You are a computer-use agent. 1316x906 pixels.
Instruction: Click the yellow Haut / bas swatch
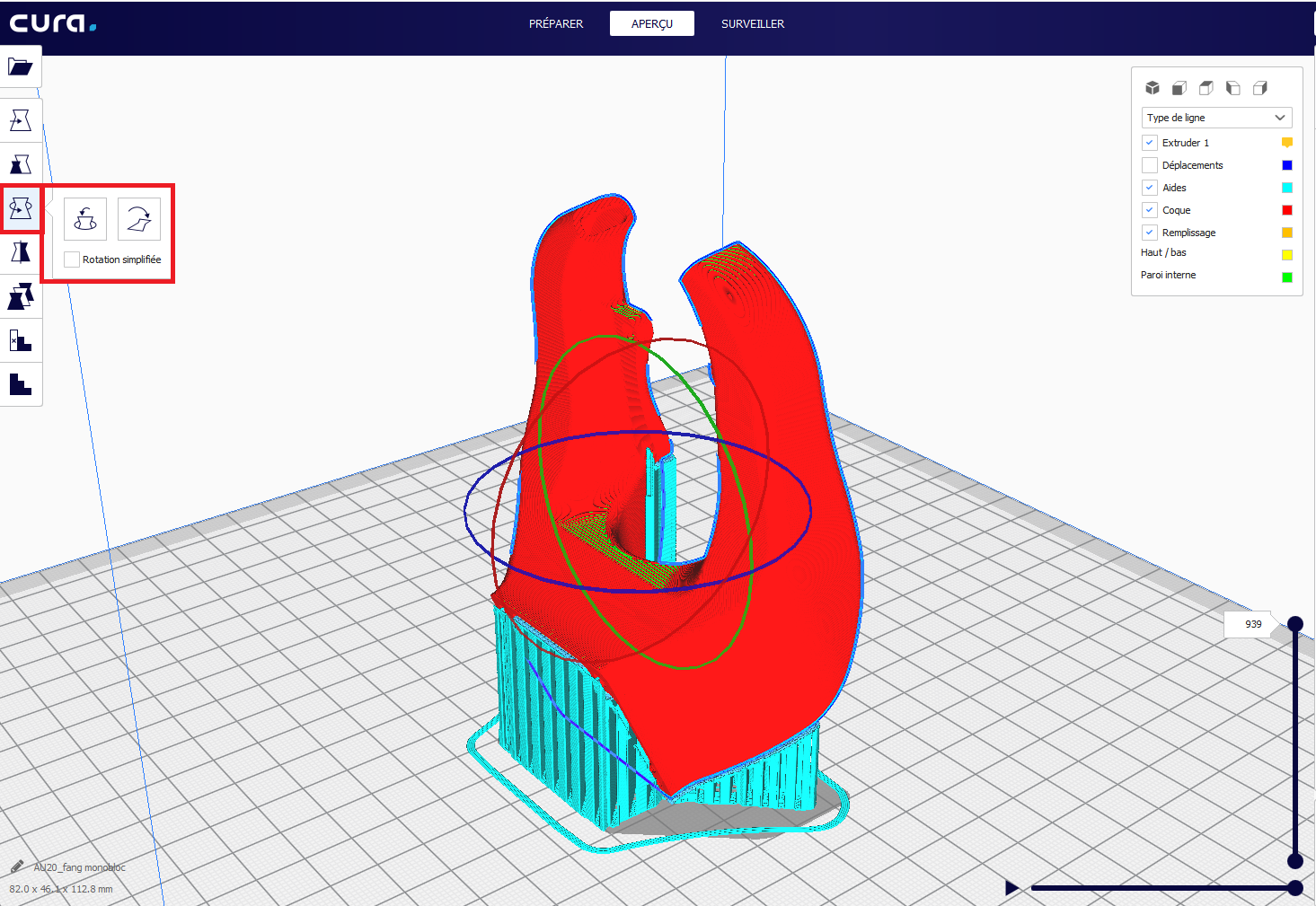[1287, 255]
